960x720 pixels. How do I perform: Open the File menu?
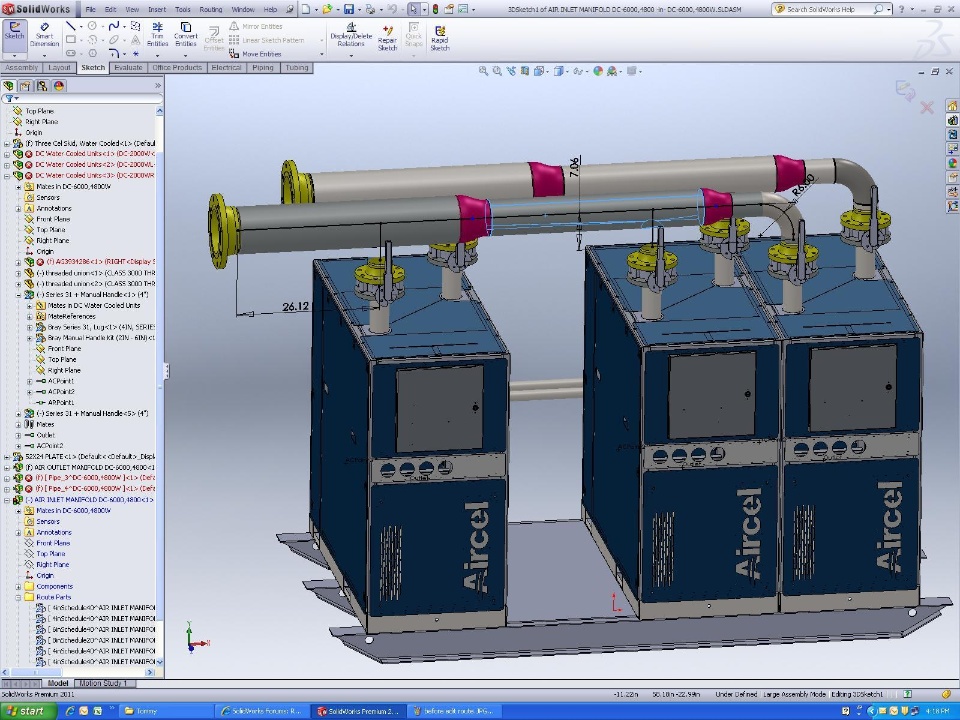click(x=91, y=9)
